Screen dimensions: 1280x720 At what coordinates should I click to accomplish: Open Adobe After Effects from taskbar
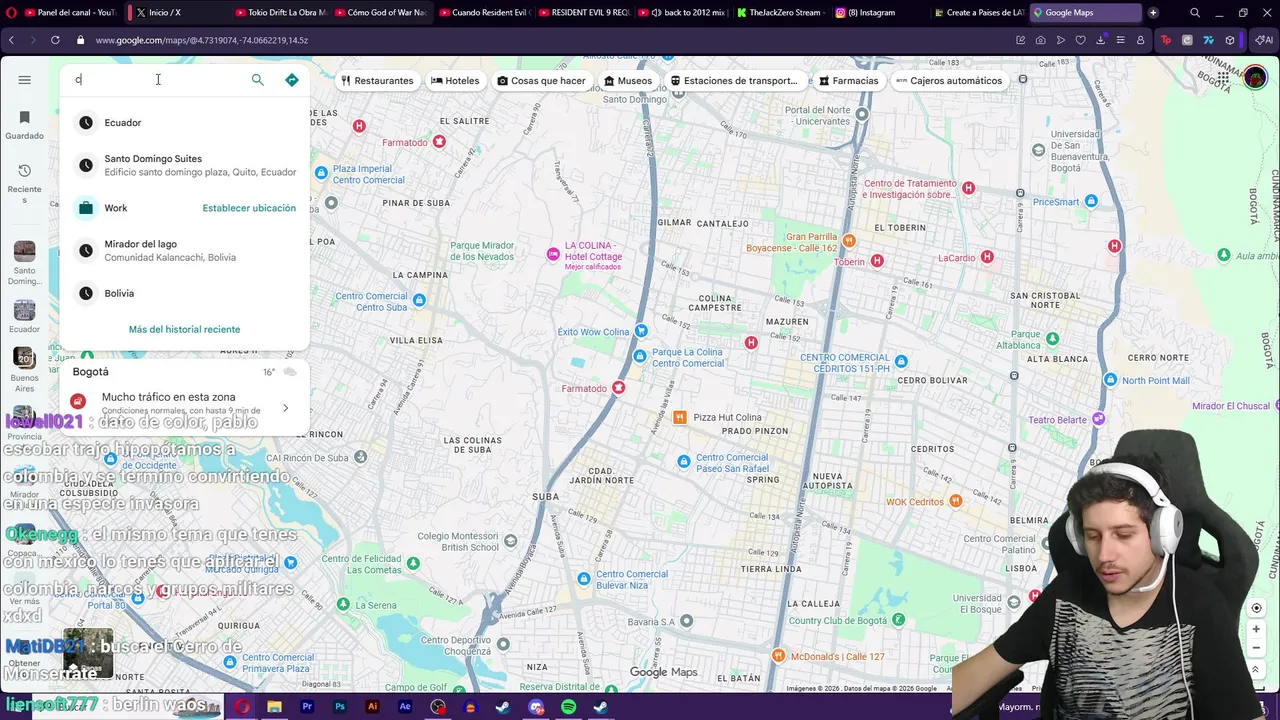(x=405, y=707)
